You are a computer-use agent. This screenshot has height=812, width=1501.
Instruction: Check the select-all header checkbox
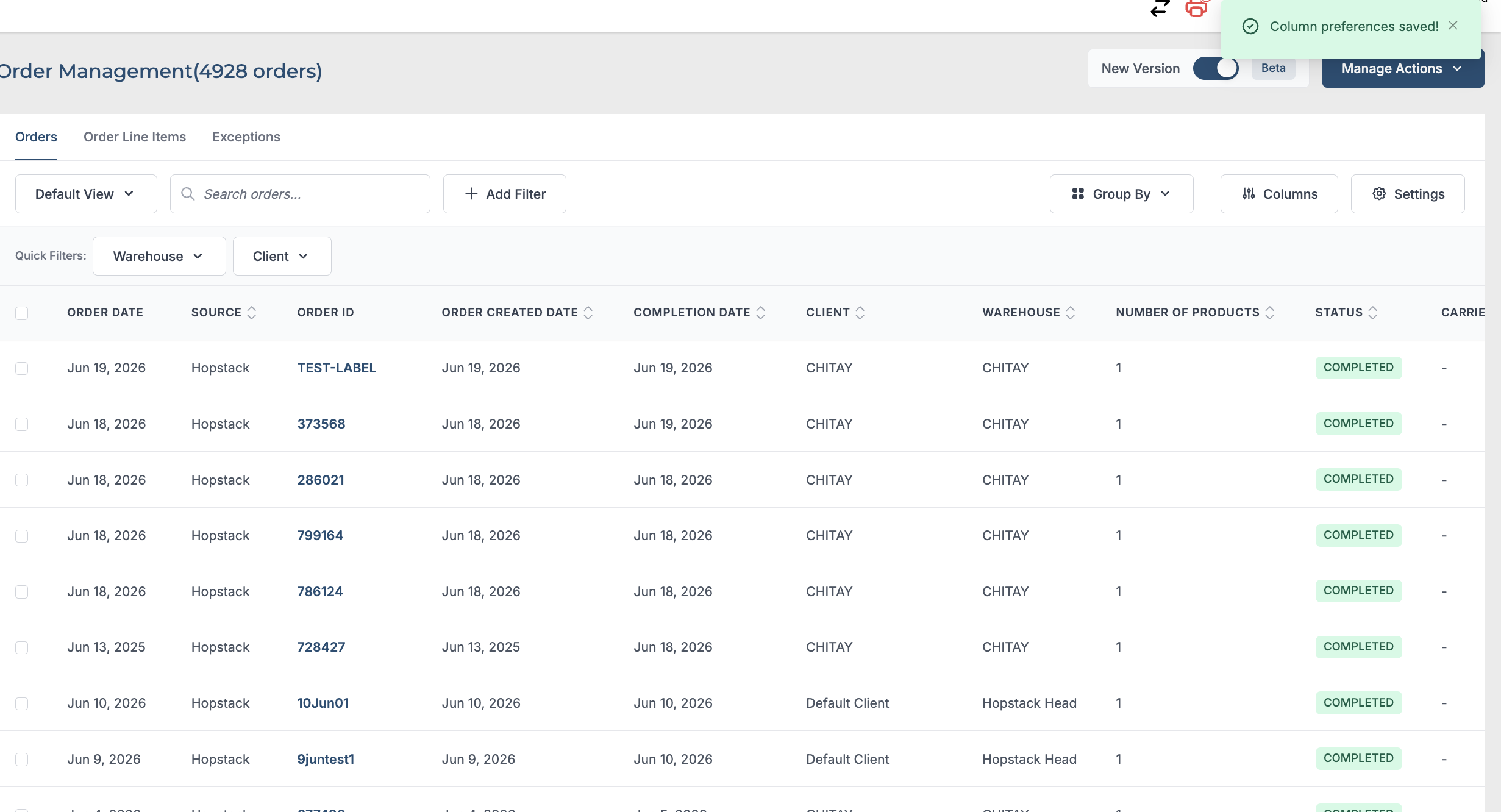[22, 313]
